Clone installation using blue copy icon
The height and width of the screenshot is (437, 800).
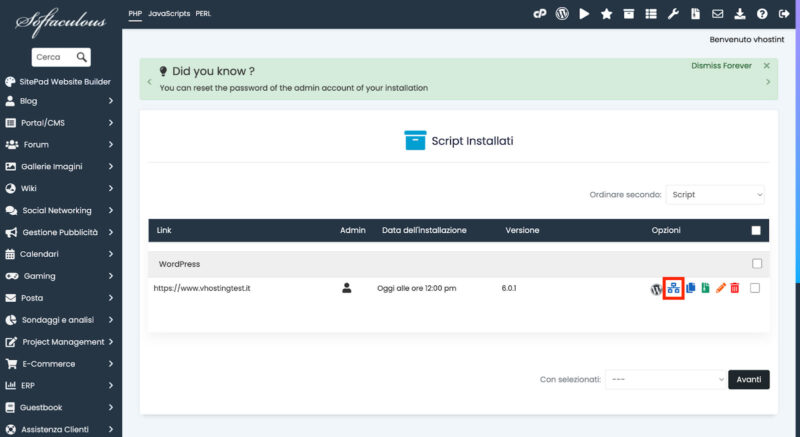[691, 288]
